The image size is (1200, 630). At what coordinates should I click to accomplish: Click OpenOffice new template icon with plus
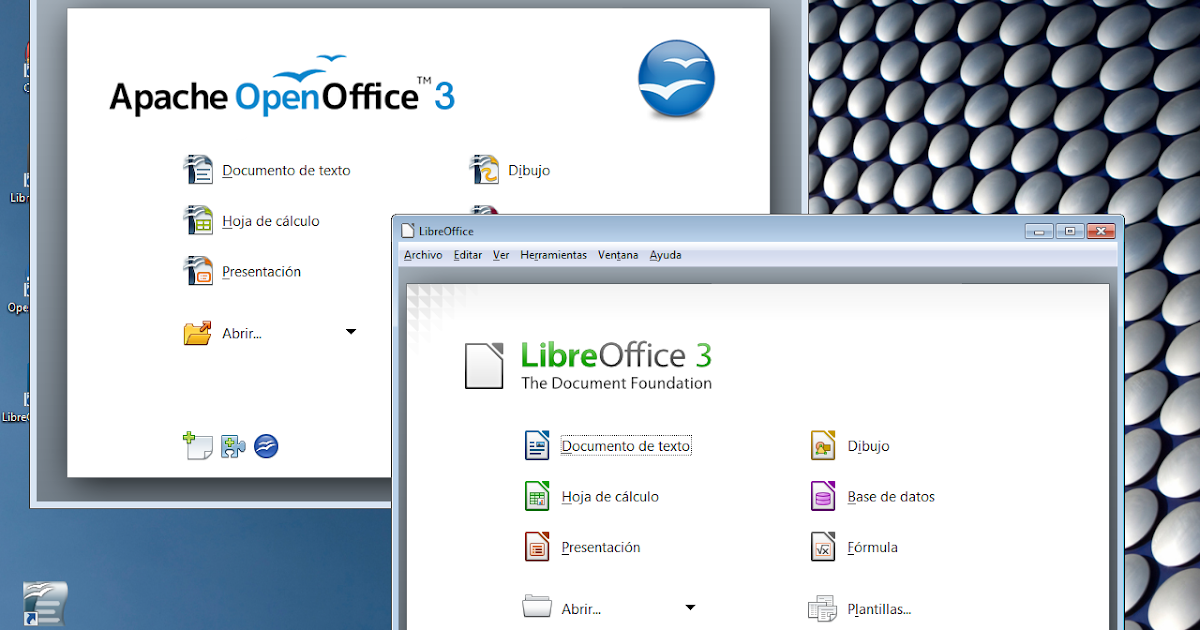pyautogui.click(x=198, y=446)
